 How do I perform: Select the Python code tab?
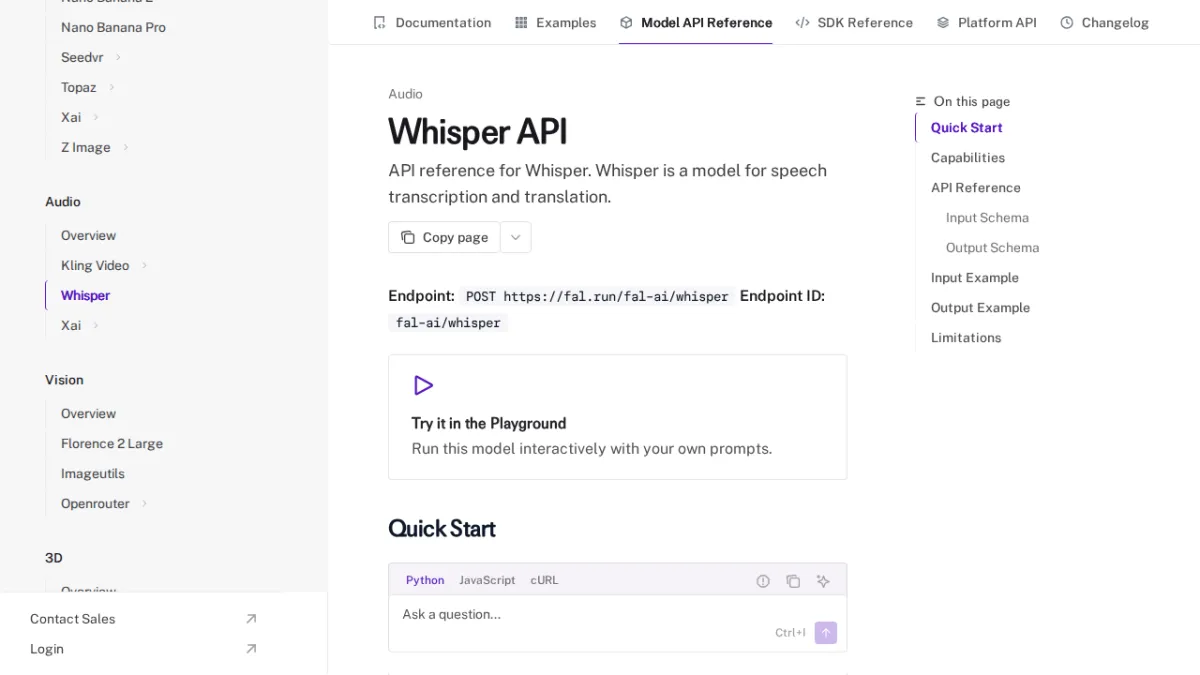pos(425,580)
